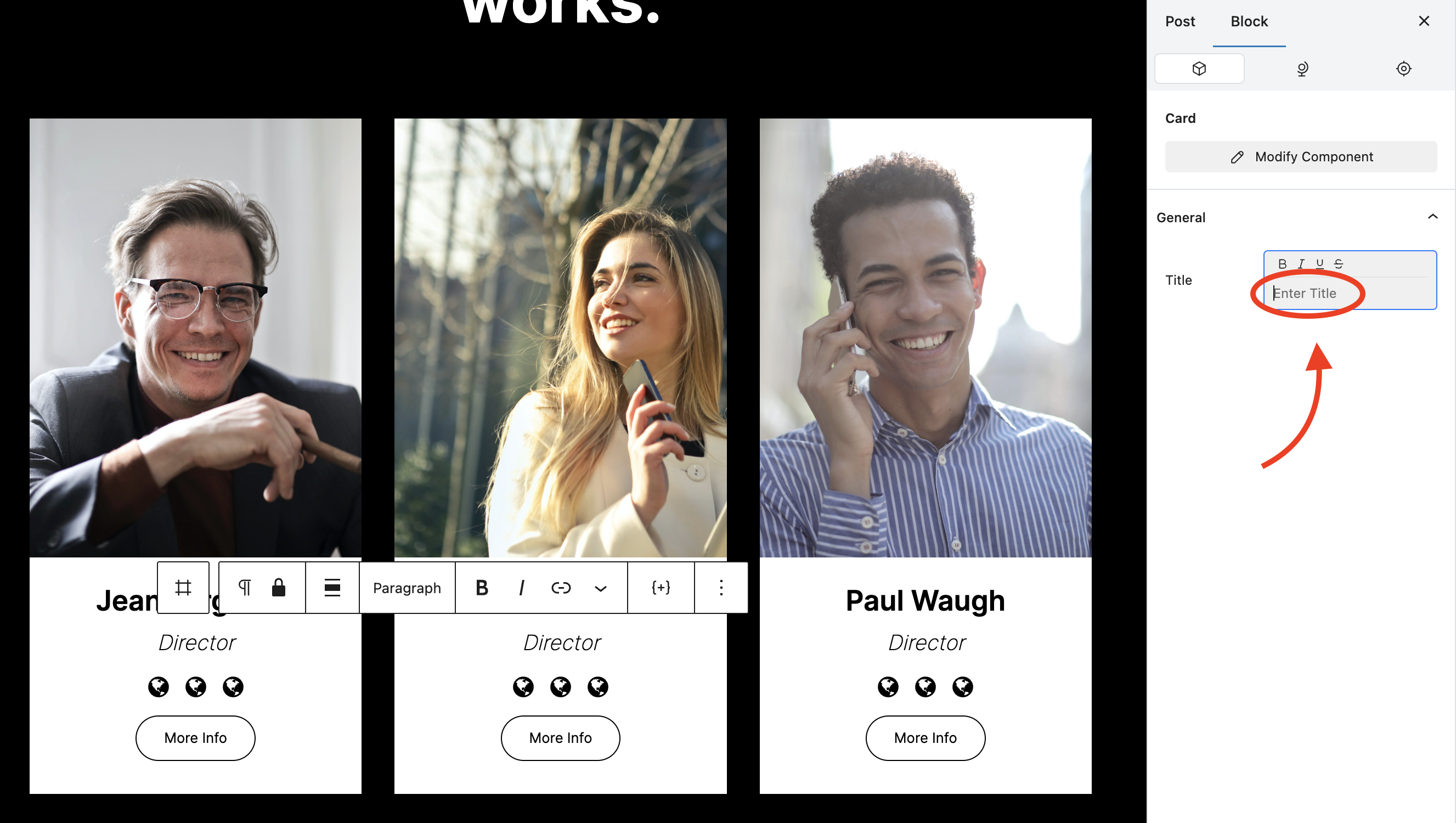This screenshot has width=1456, height=823.
Task: Click the Enter Title input field
Action: 1350,294
